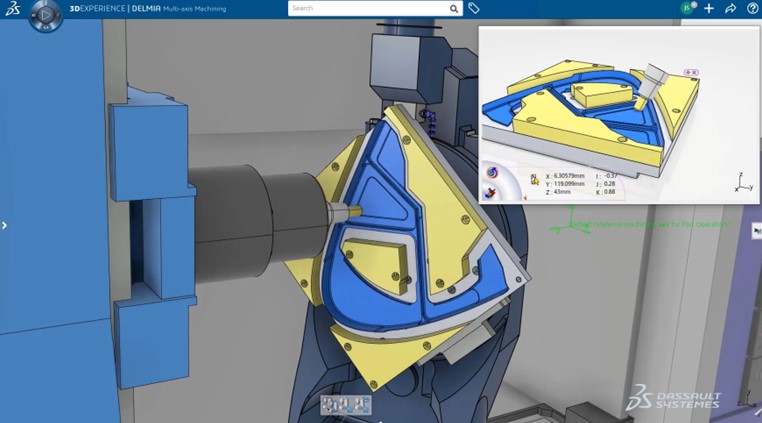This screenshot has height=423, width=762.
Task: Open the tag (6WTags) icon
Action: pos(474,8)
